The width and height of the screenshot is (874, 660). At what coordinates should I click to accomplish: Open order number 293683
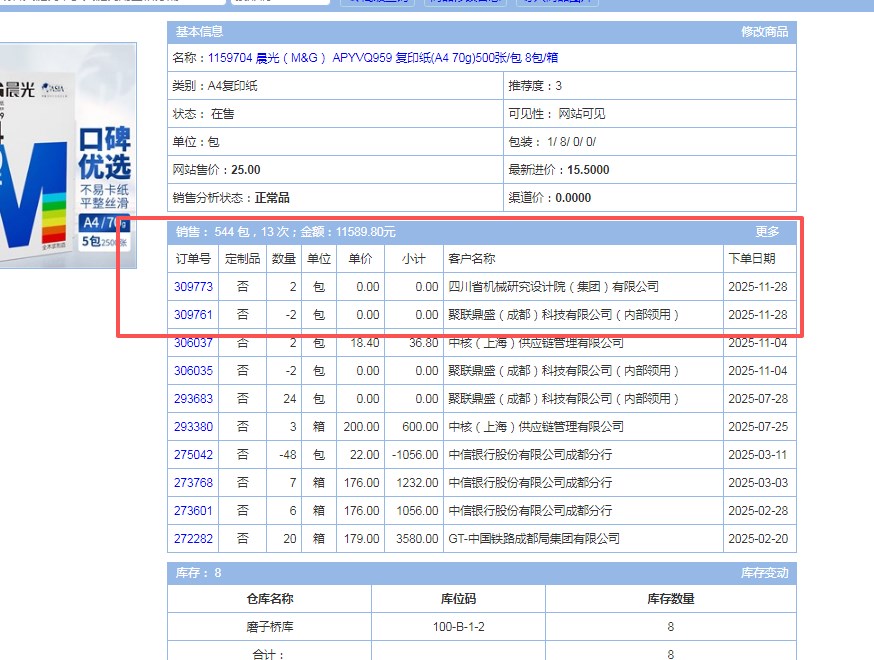coord(193,399)
